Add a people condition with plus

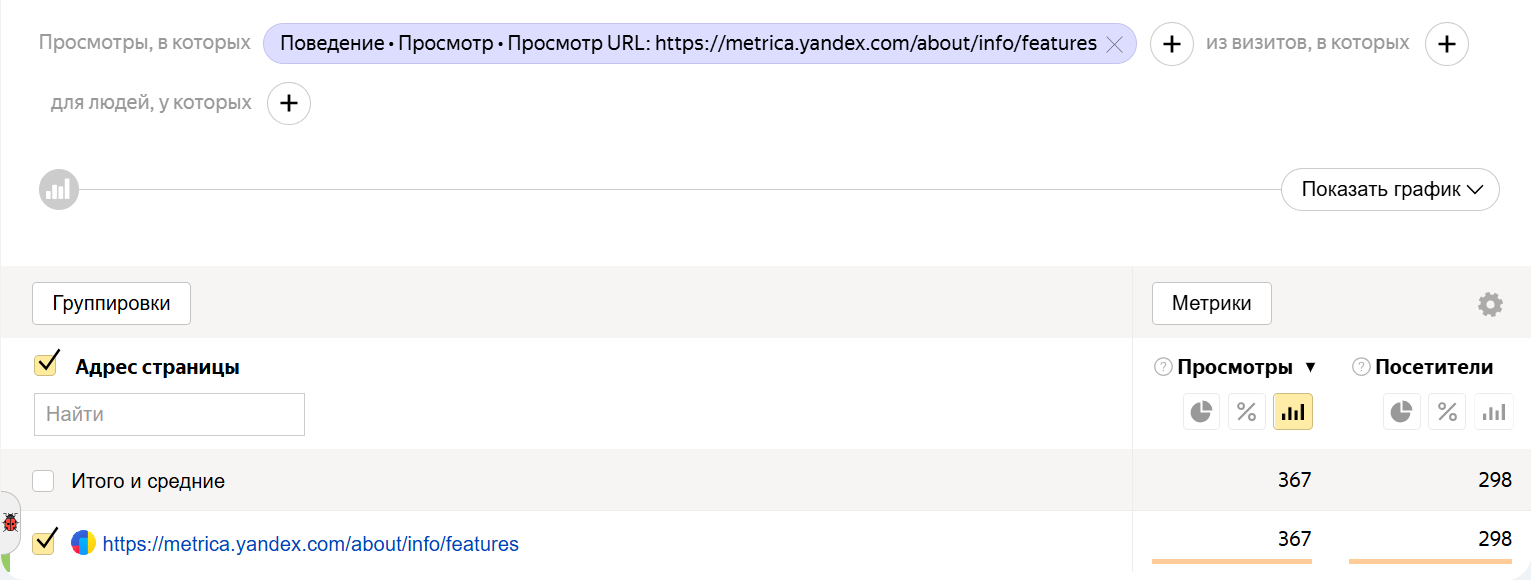289,103
